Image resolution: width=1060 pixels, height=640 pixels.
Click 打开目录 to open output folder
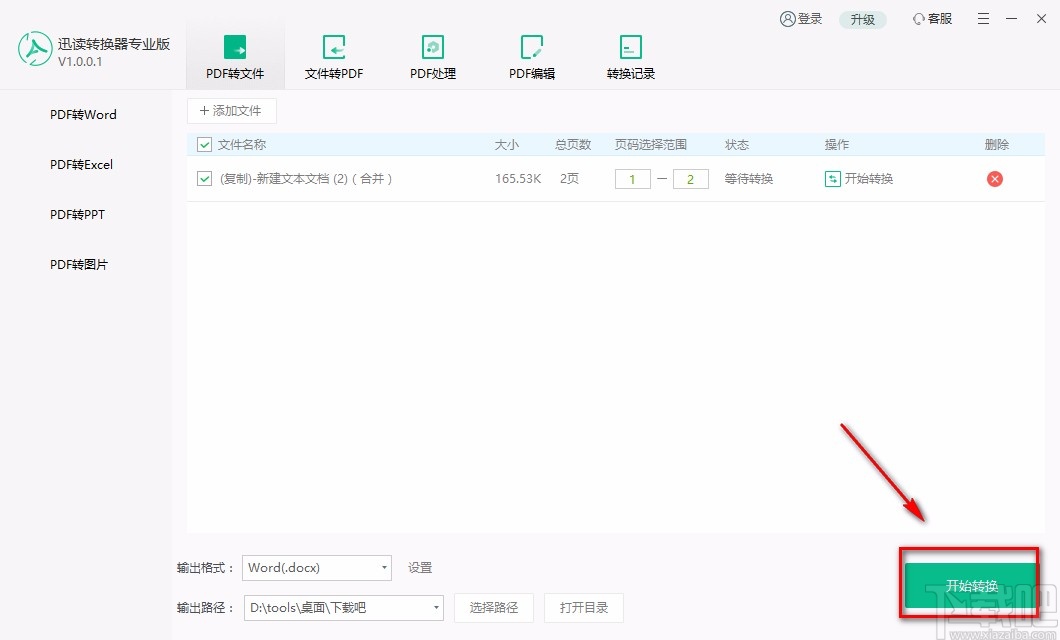[x=584, y=607]
